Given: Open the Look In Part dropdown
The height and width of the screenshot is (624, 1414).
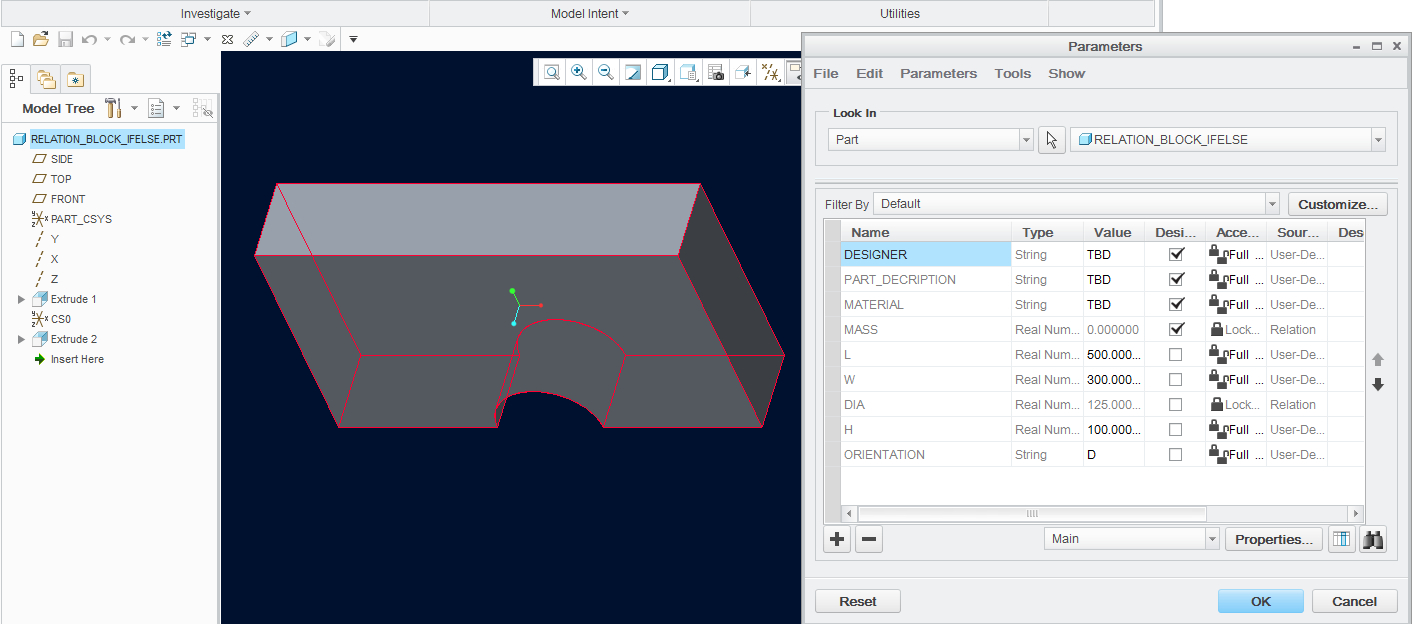Looking at the screenshot, I should (1026, 139).
